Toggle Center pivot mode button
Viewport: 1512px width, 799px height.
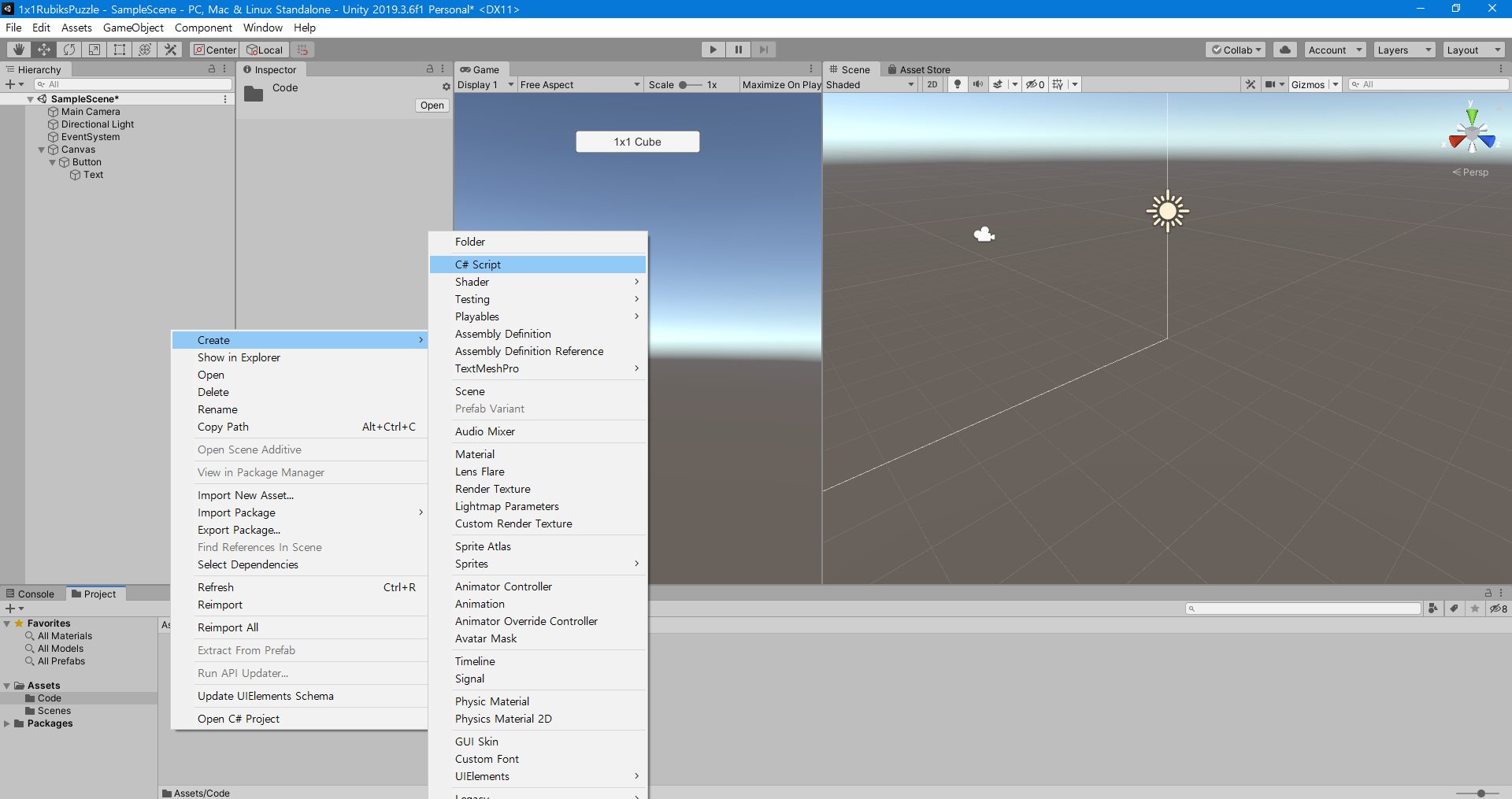tap(215, 50)
